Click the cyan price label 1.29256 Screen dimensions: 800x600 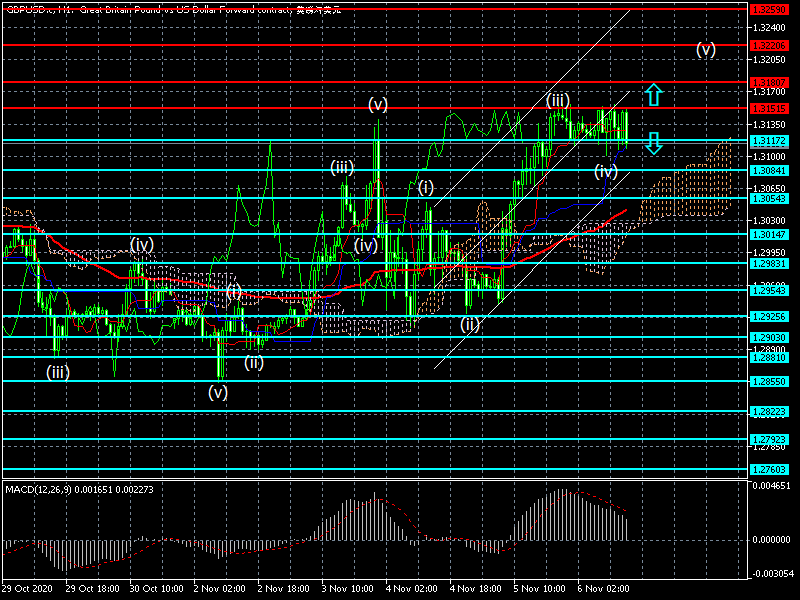coord(769,317)
